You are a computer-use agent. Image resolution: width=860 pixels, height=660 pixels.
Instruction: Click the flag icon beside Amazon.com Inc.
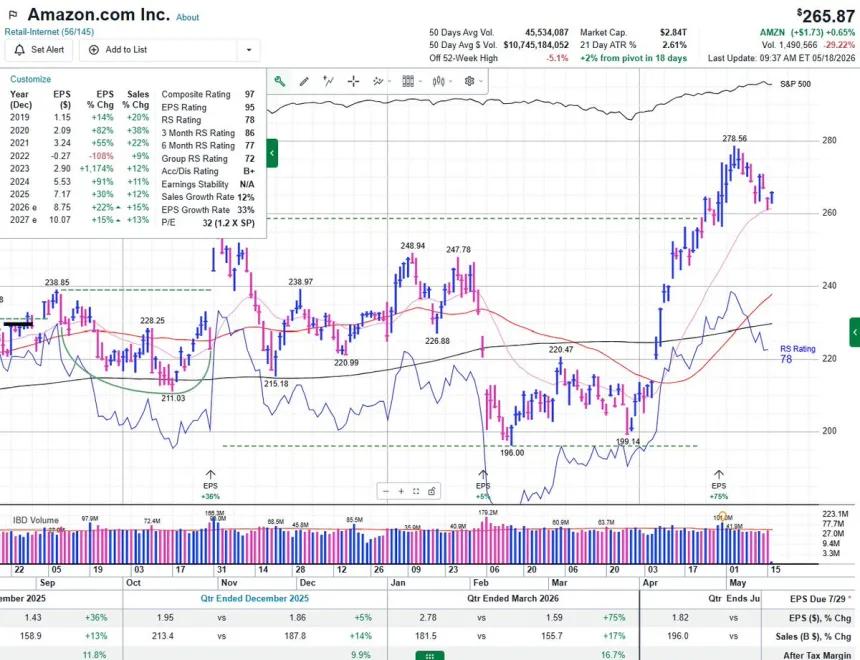[x=13, y=14]
